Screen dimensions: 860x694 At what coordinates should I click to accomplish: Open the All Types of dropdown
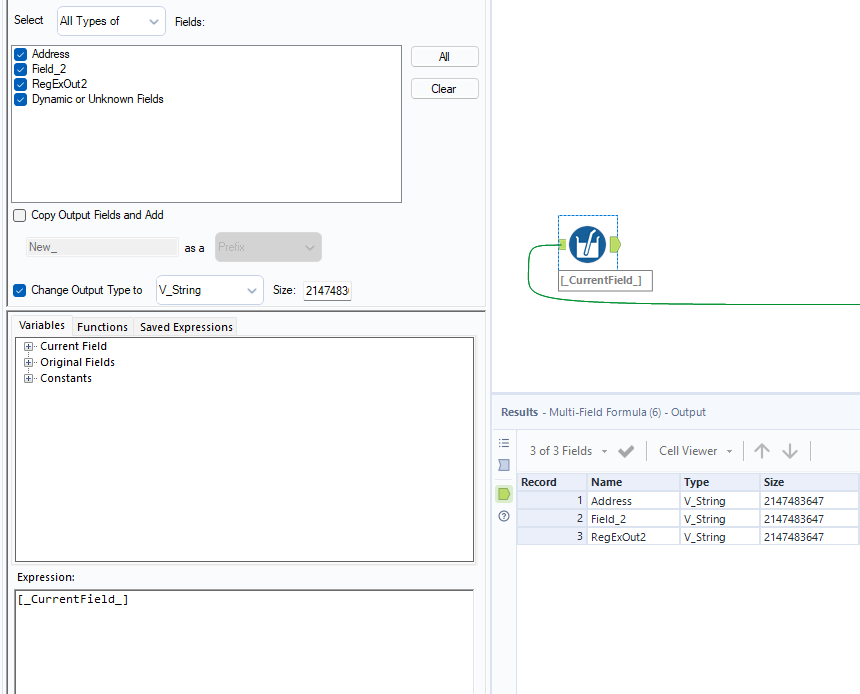coord(110,20)
